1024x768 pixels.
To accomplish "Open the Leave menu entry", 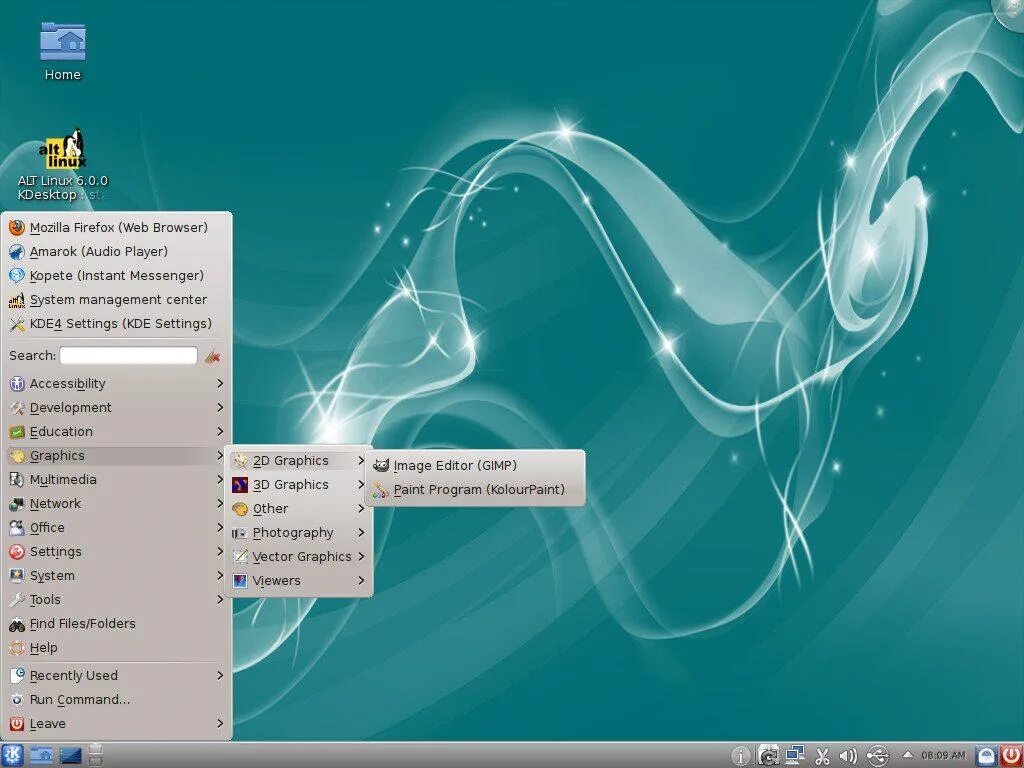I will 117,724.
